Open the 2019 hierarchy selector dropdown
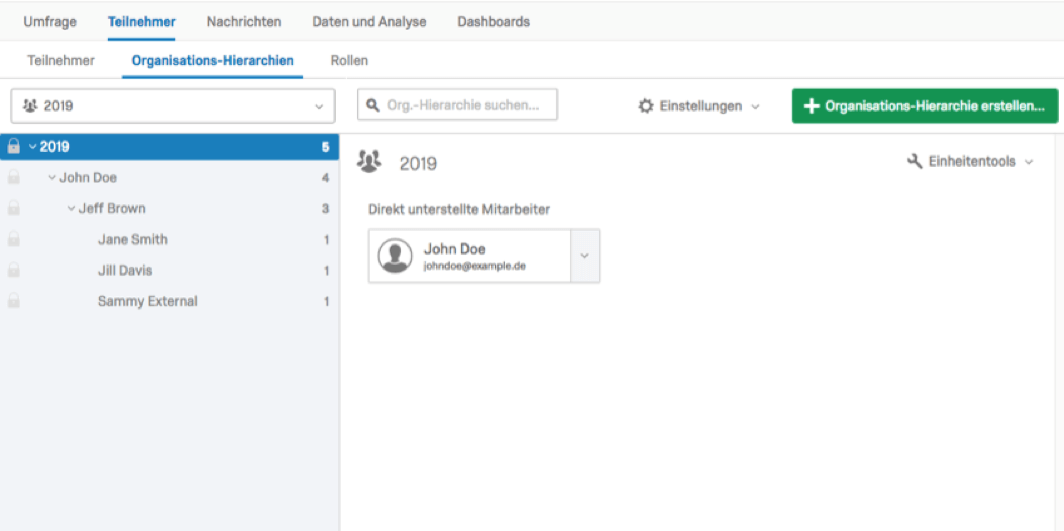 click(x=173, y=106)
